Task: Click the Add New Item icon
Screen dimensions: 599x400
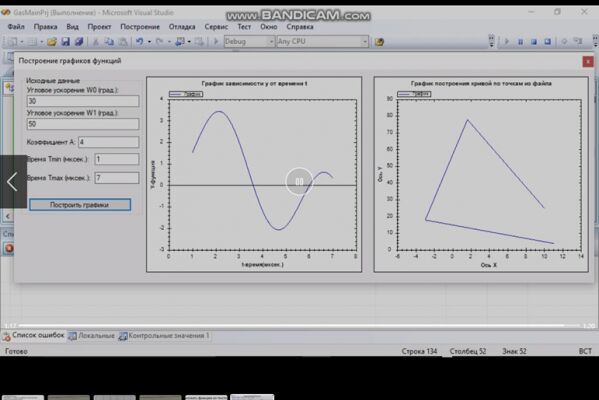Action: pos(32,42)
